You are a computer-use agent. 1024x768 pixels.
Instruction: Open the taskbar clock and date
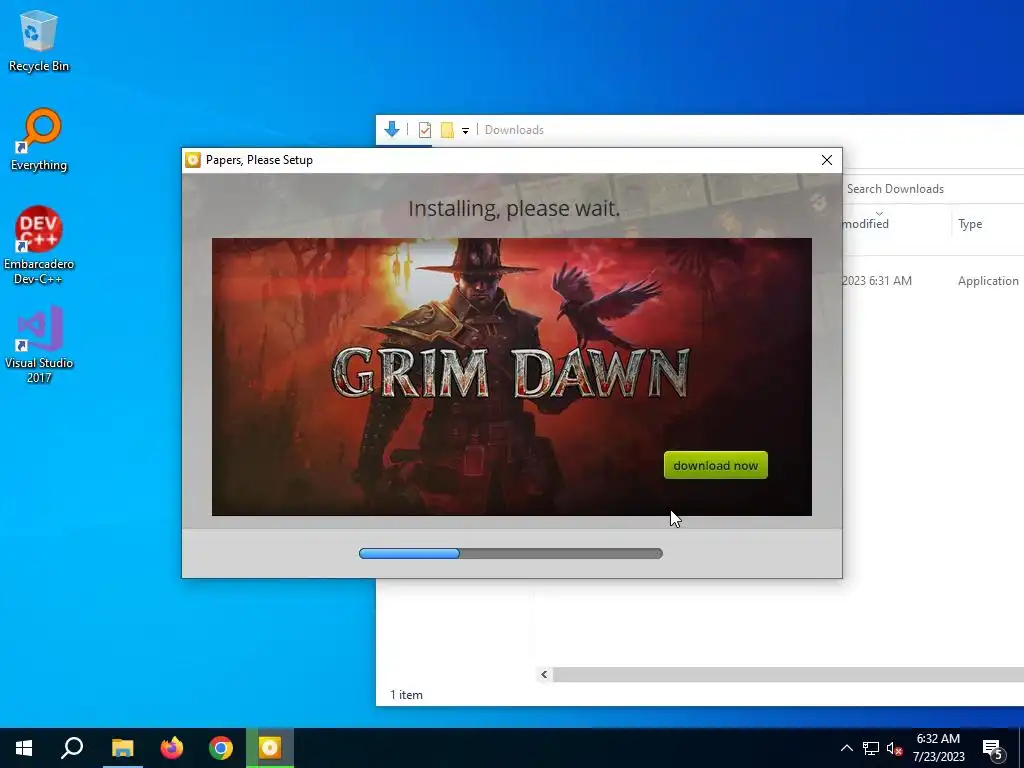938,748
